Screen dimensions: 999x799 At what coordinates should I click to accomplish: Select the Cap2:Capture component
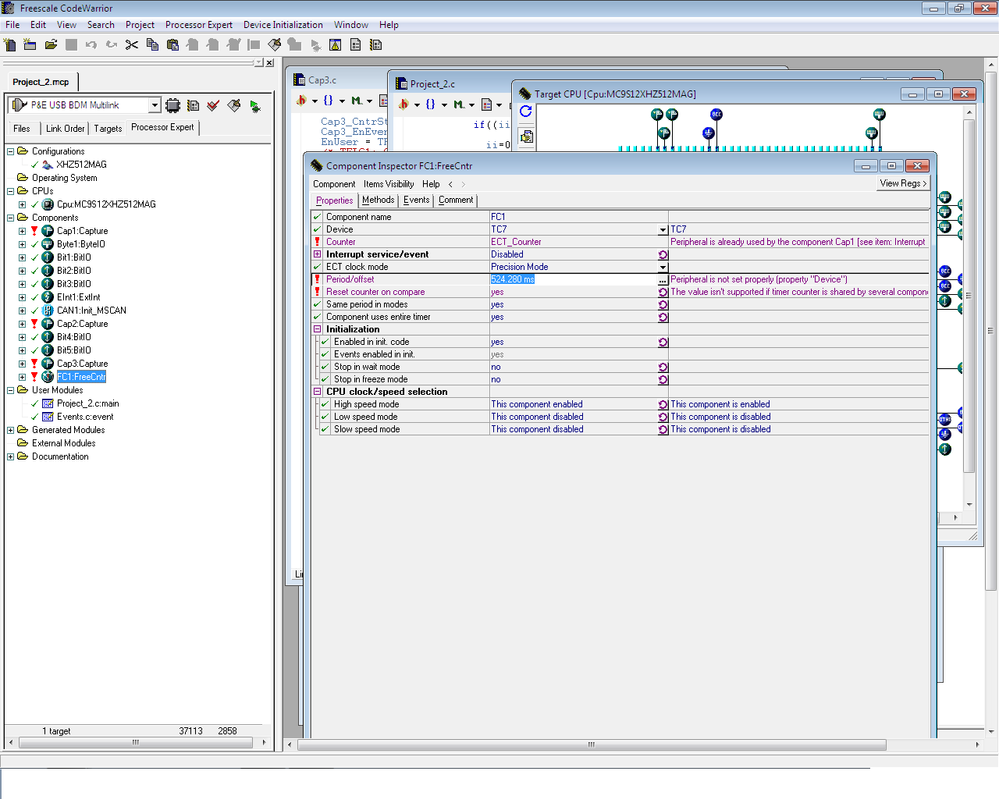click(82, 324)
